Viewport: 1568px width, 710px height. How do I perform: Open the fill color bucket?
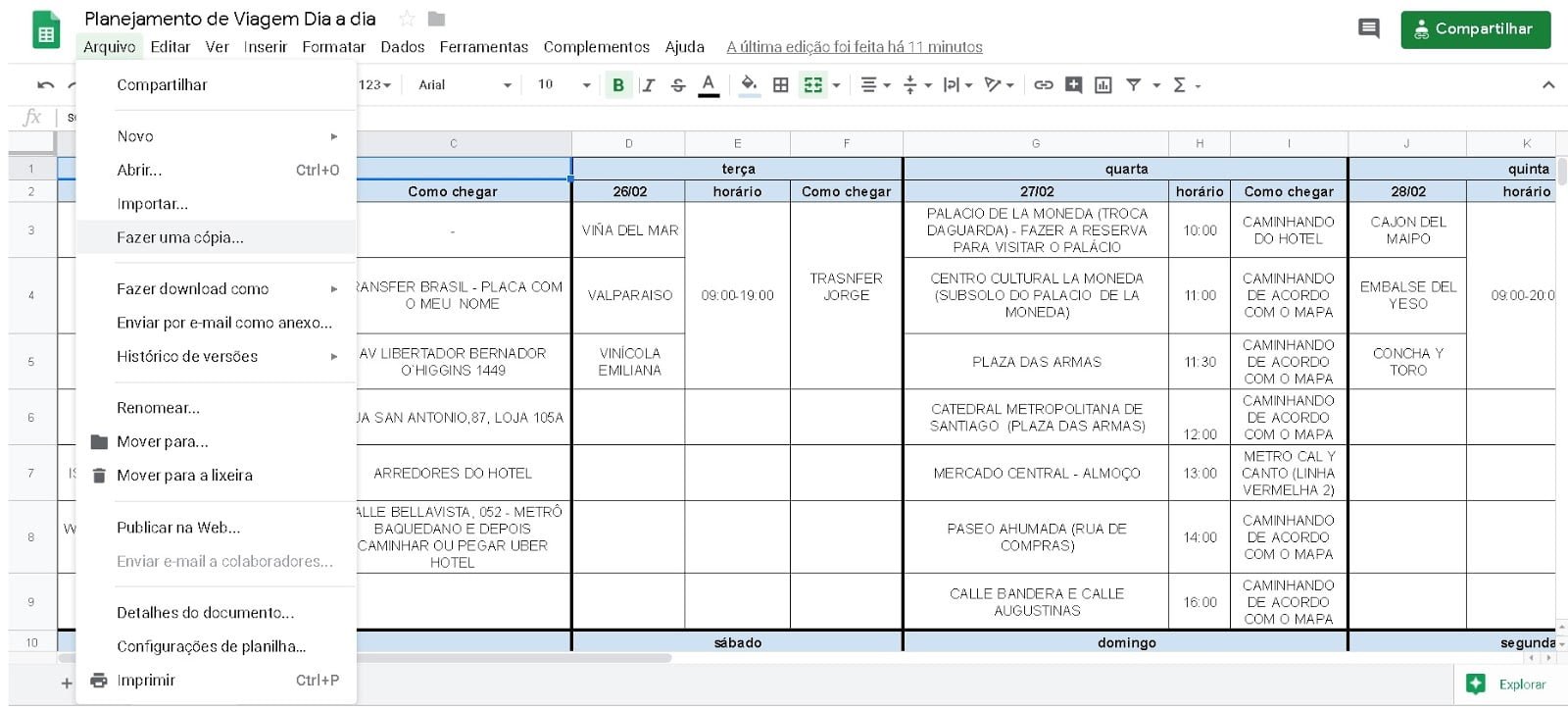[x=749, y=85]
